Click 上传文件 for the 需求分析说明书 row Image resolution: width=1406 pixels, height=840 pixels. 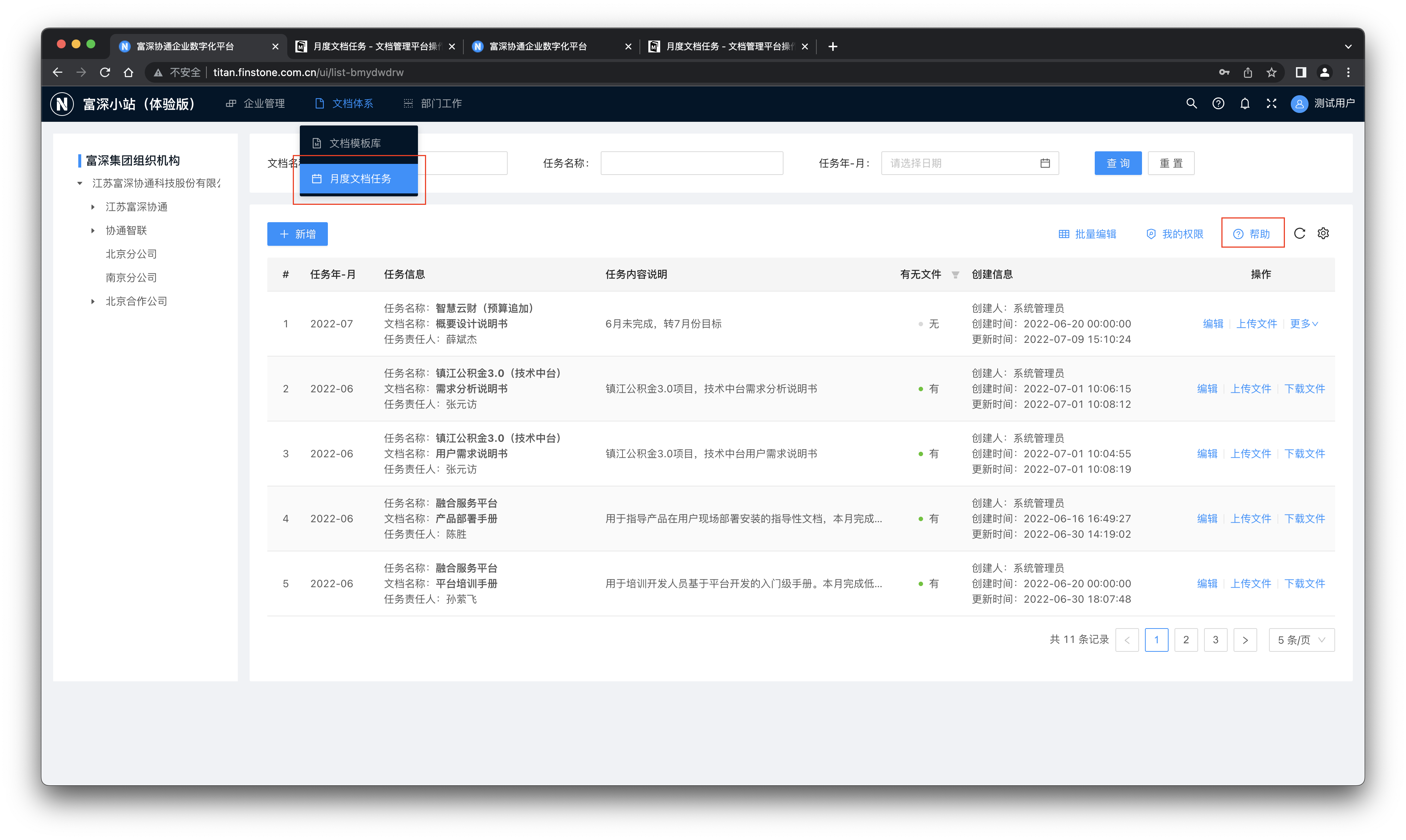(x=1250, y=389)
